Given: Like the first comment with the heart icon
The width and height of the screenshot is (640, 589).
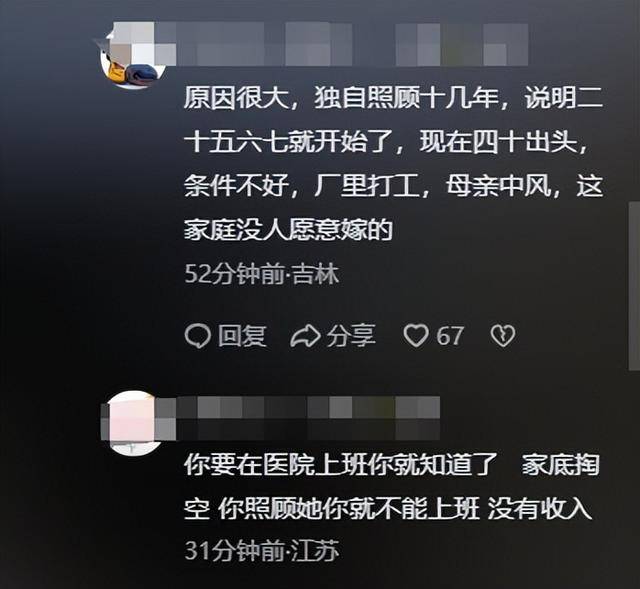Looking at the screenshot, I should tap(416, 336).
